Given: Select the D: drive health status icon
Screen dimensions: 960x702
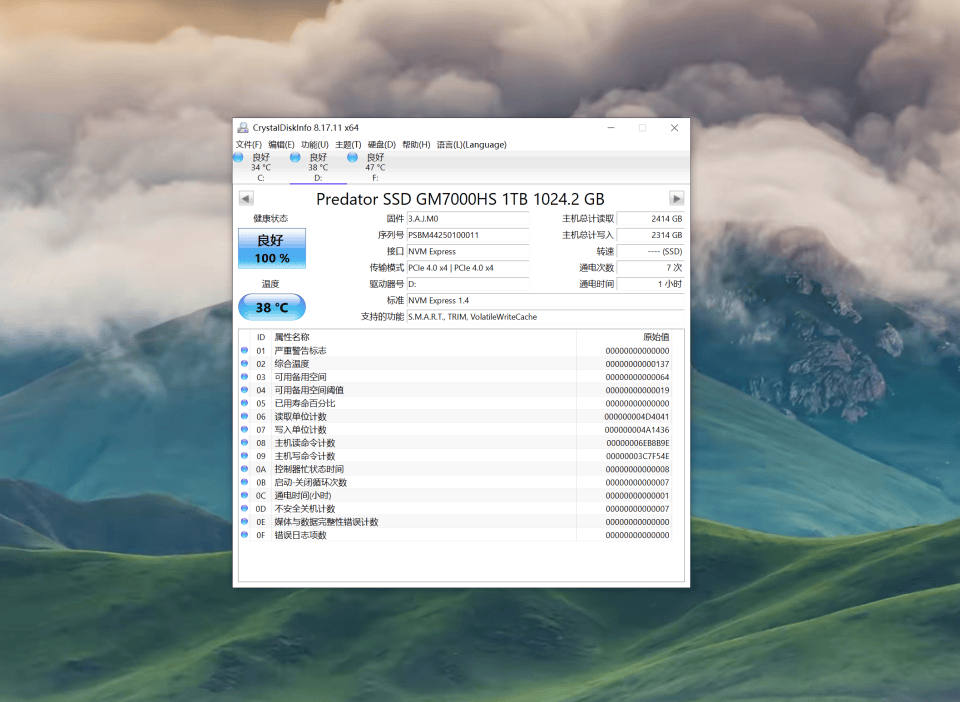Looking at the screenshot, I should coord(295,157).
